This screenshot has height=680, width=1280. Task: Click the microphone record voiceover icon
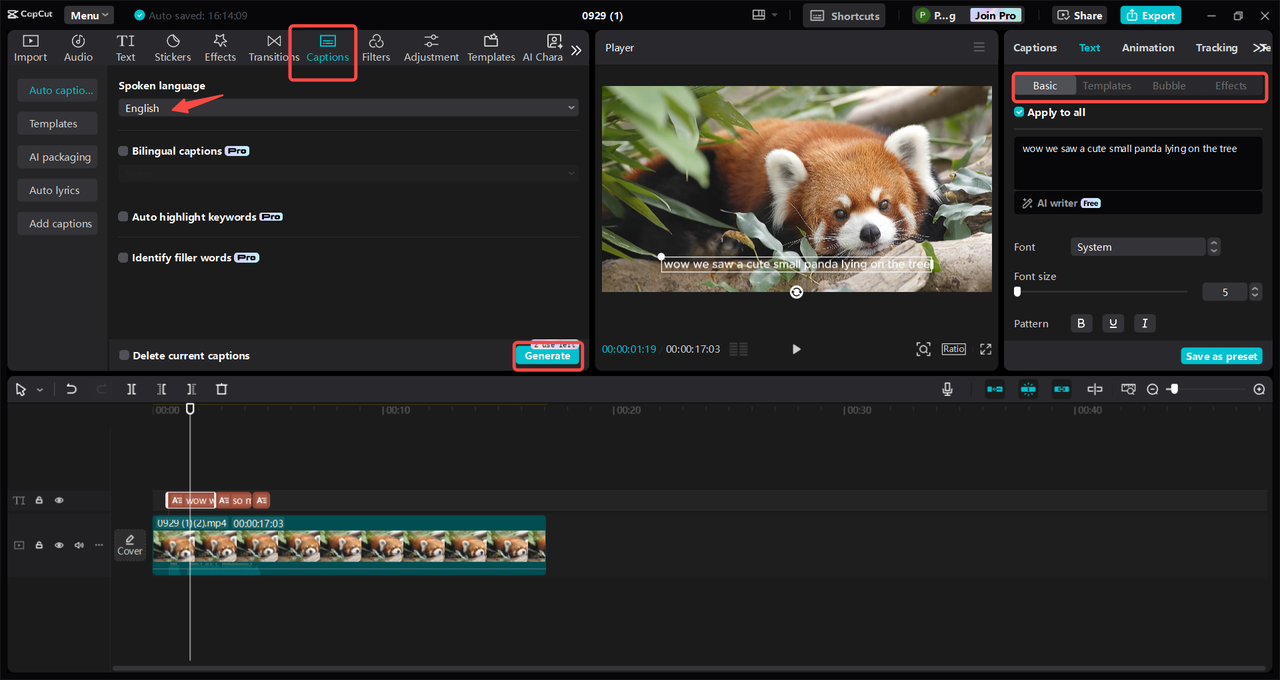(x=947, y=389)
